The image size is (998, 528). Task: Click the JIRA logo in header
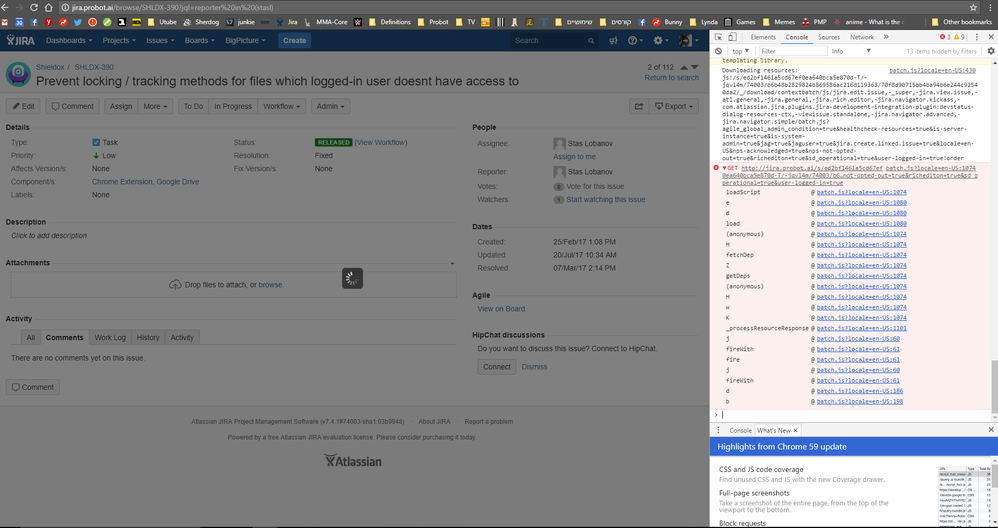[x=20, y=40]
